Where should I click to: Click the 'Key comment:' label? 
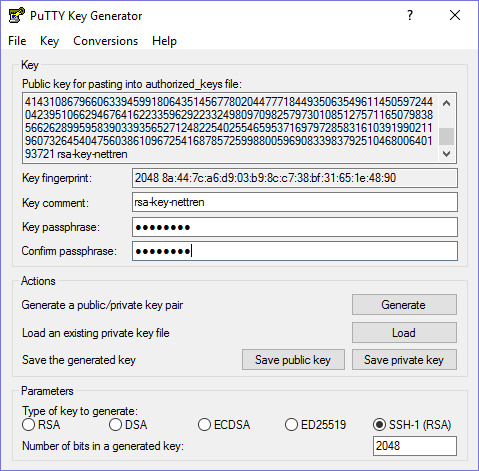coord(55,203)
